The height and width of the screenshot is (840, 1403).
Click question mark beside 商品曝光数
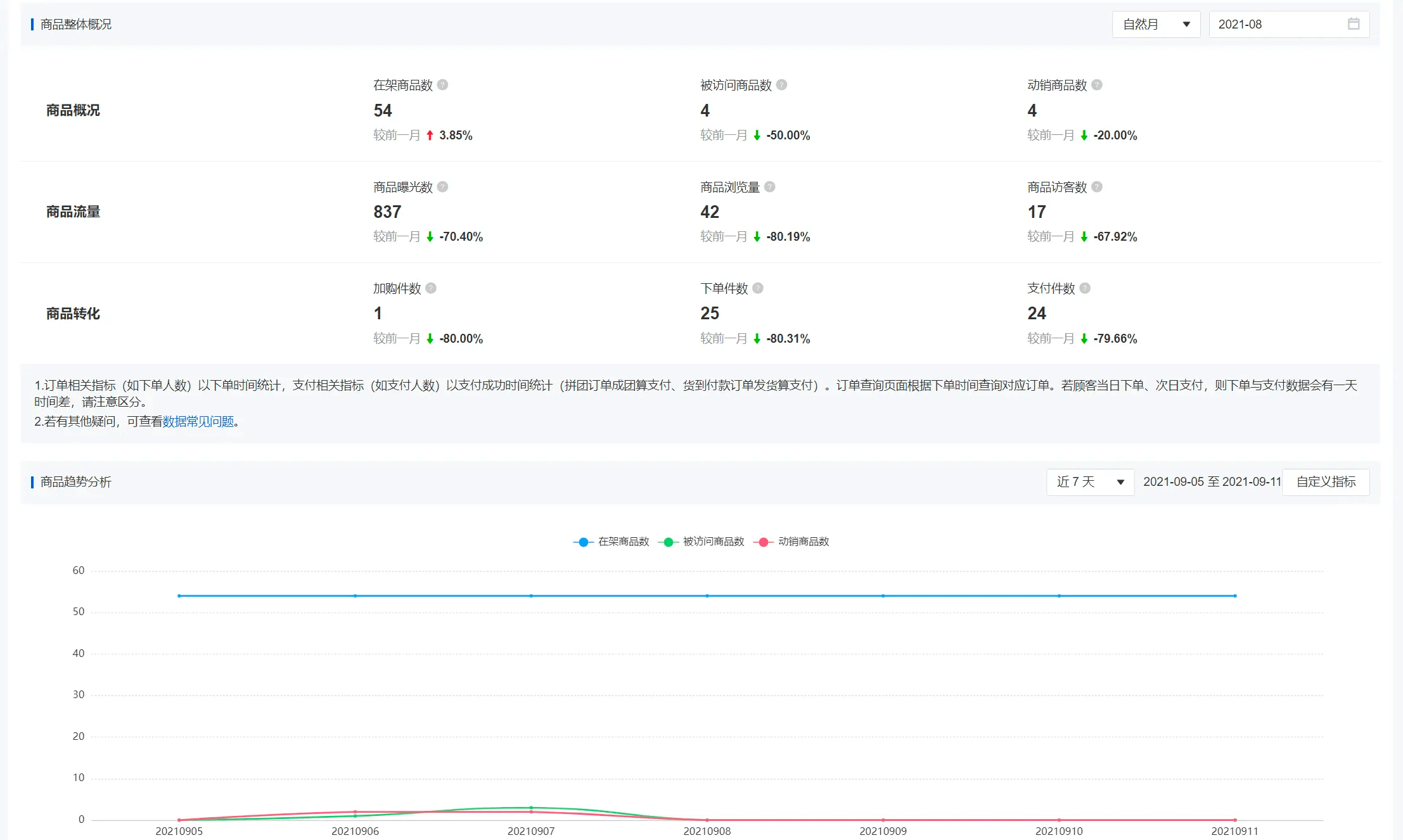click(x=442, y=187)
